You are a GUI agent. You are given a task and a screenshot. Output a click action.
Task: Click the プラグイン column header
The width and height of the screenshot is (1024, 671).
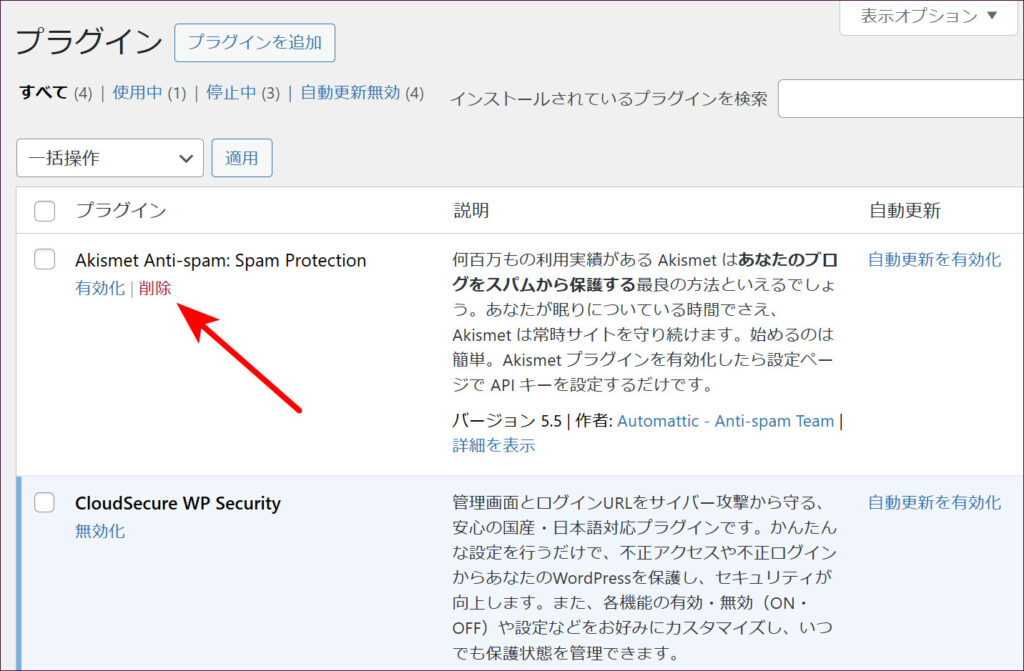[x=121, y=211]
